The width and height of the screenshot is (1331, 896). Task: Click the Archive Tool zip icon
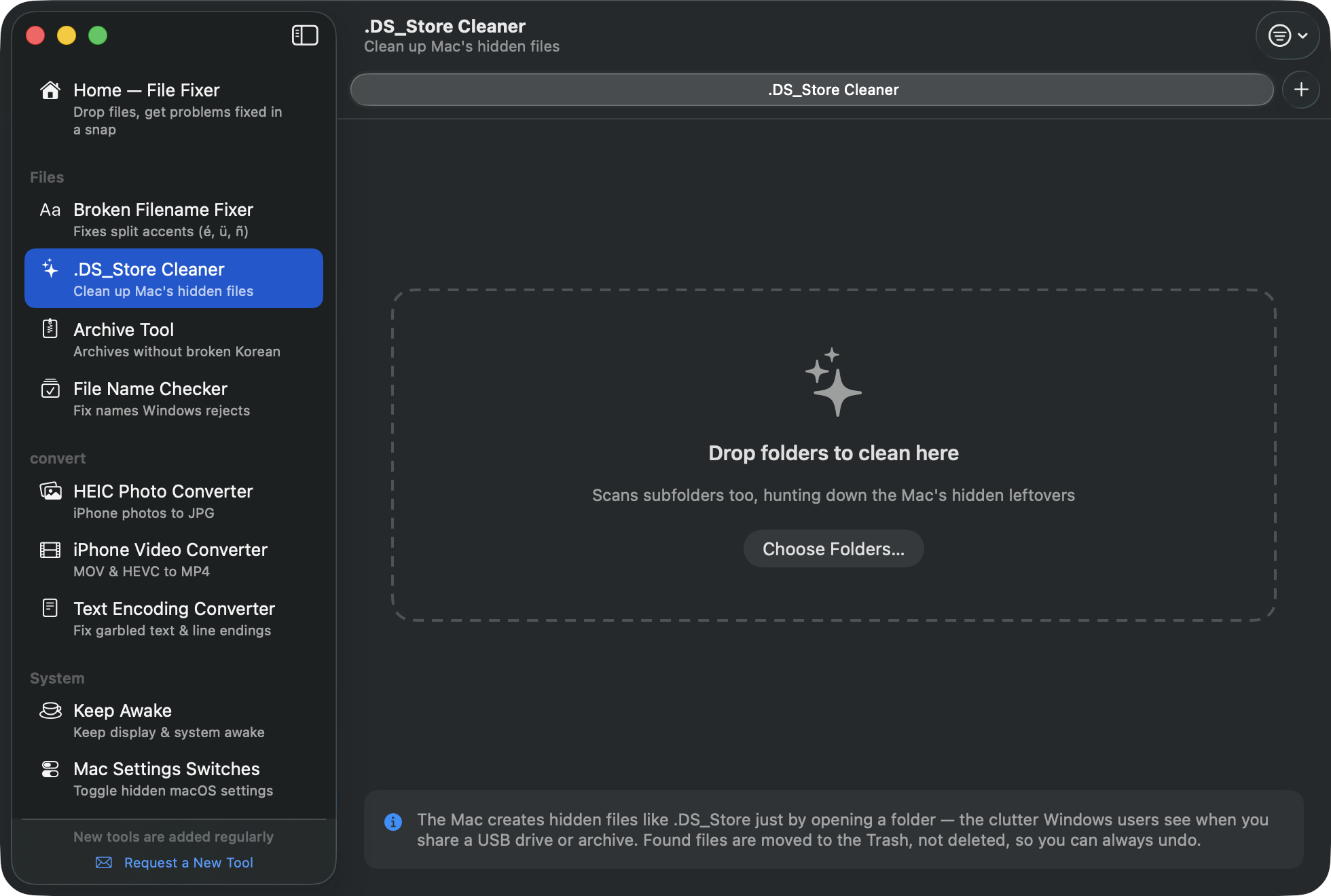point(50,329)
